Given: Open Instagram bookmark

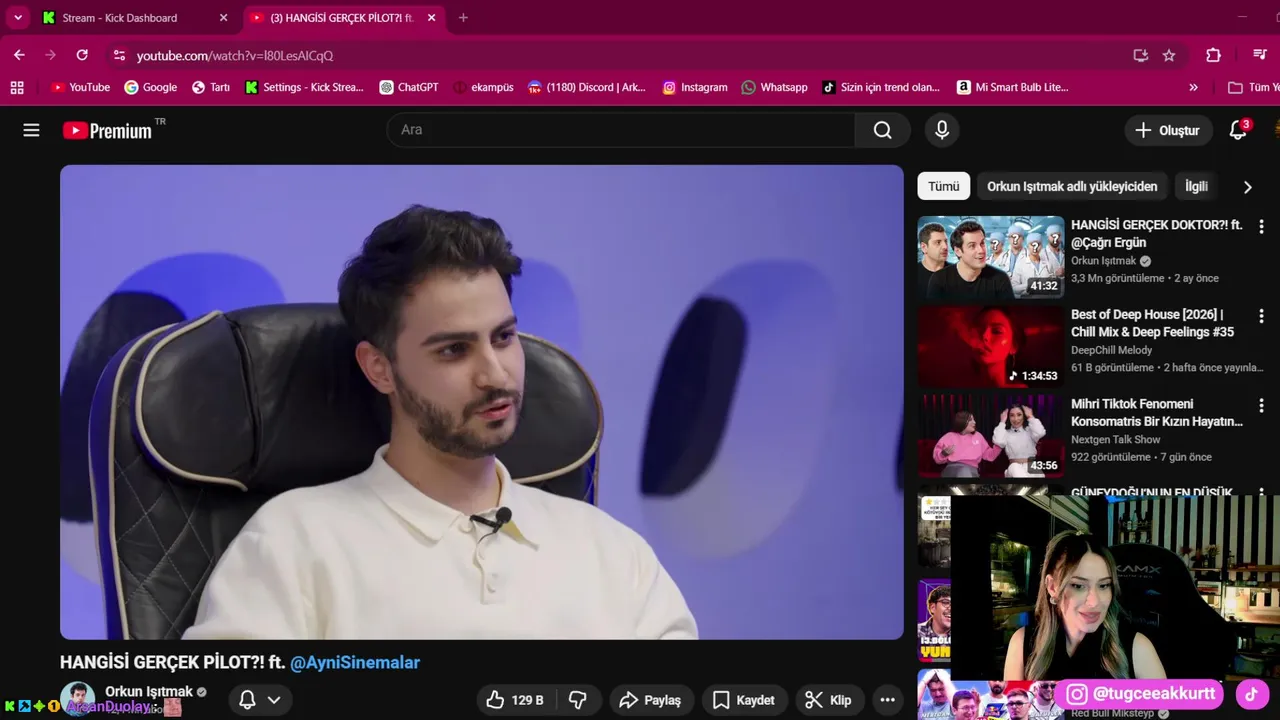Looking at the screenshot, I should coord(695,87).
